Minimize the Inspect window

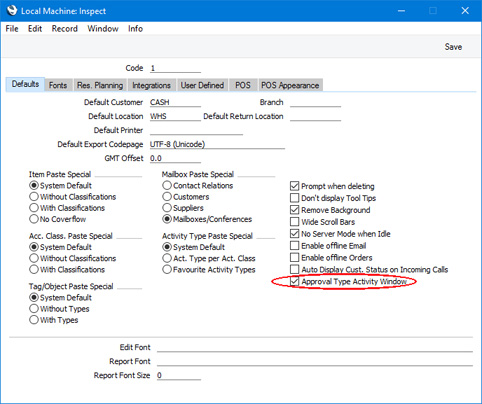tap(401, 11)
